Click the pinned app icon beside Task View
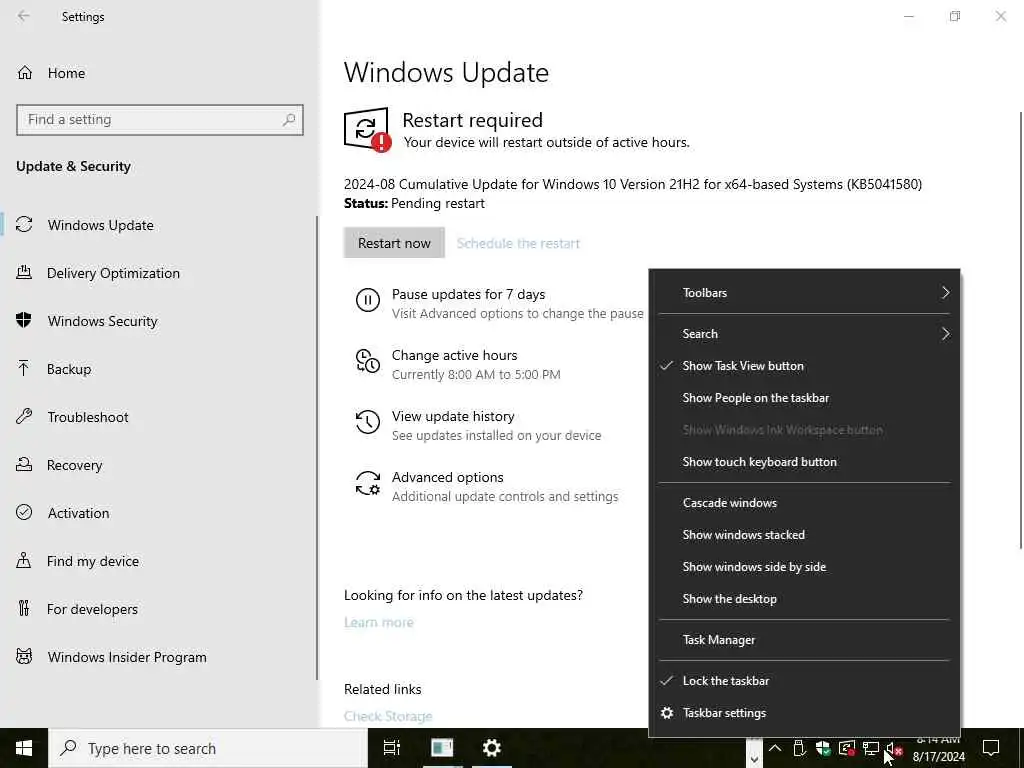The width and height of the screenshot is (1024, 768). coord(442,748)
